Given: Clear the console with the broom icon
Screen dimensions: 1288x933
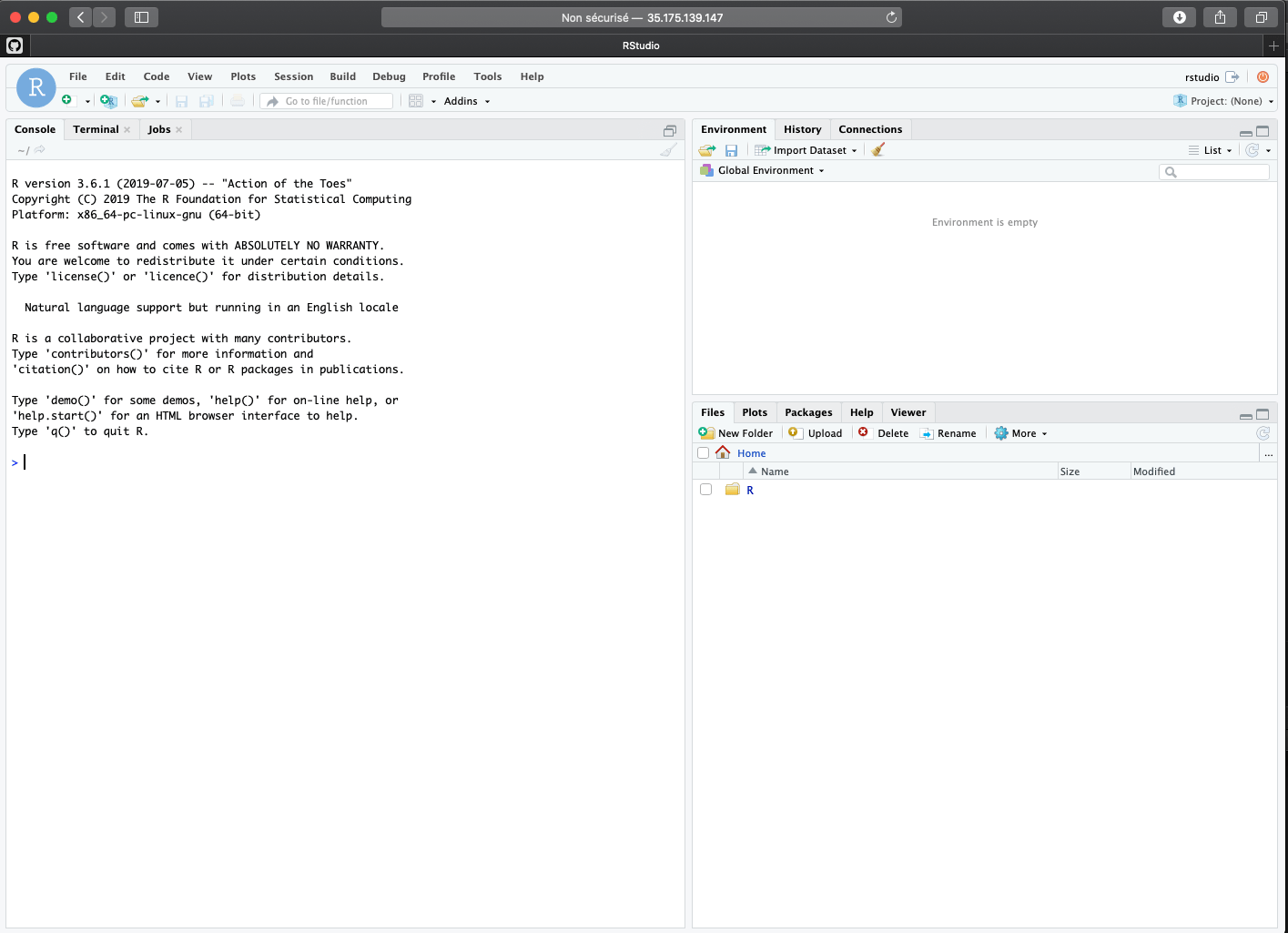Looking at the screenshot, I should 669,150.
